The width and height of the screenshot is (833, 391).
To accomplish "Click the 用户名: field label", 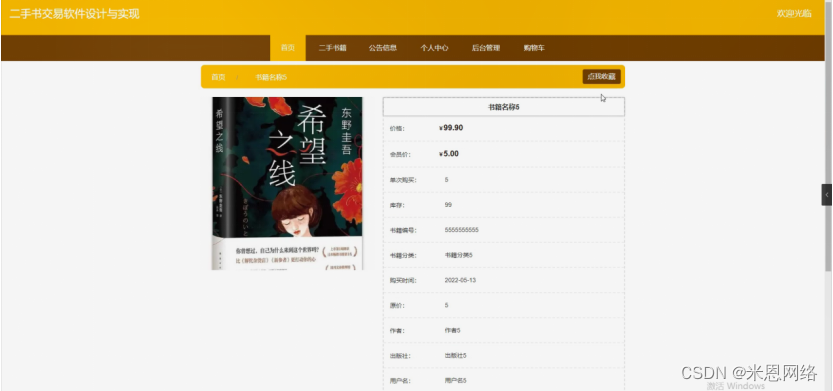I will (x=400, y=381).
